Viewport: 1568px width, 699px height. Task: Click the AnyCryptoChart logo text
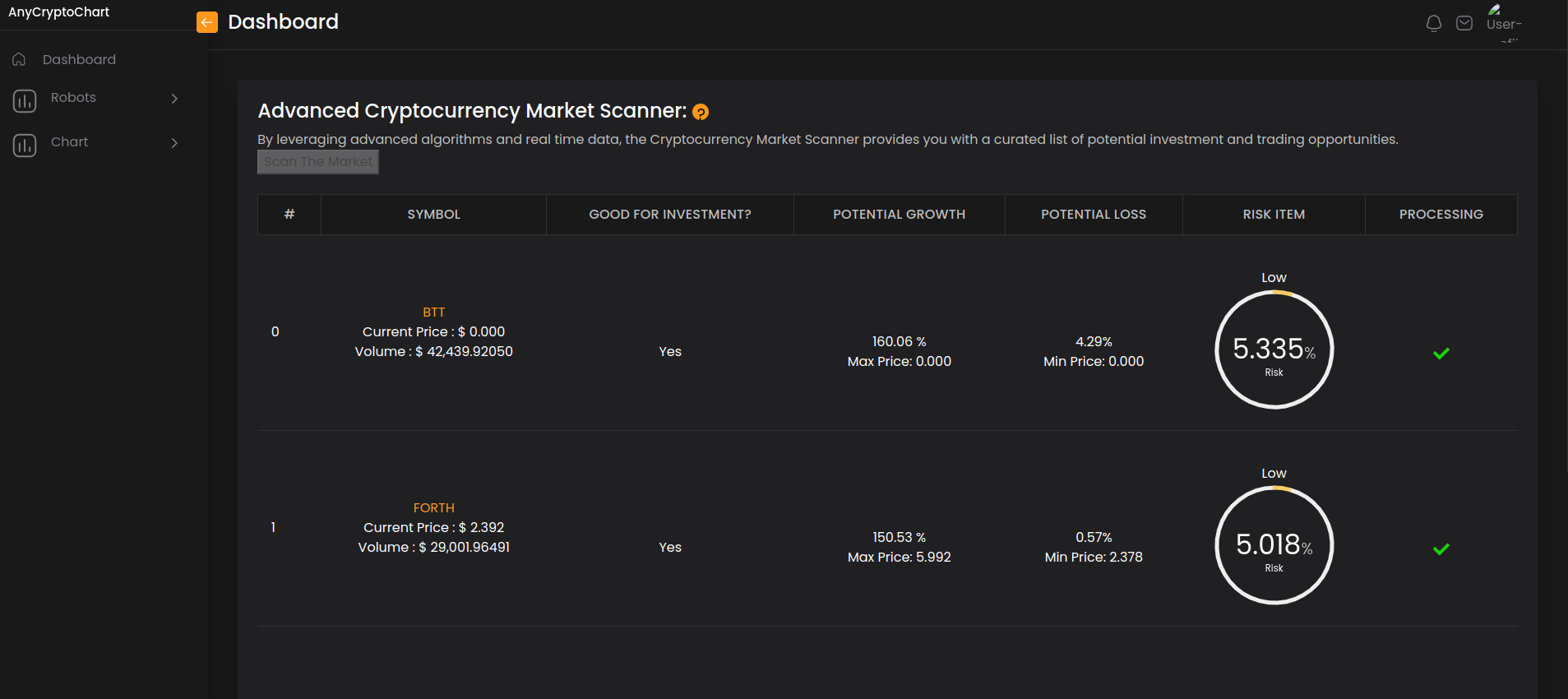point(58,12)
